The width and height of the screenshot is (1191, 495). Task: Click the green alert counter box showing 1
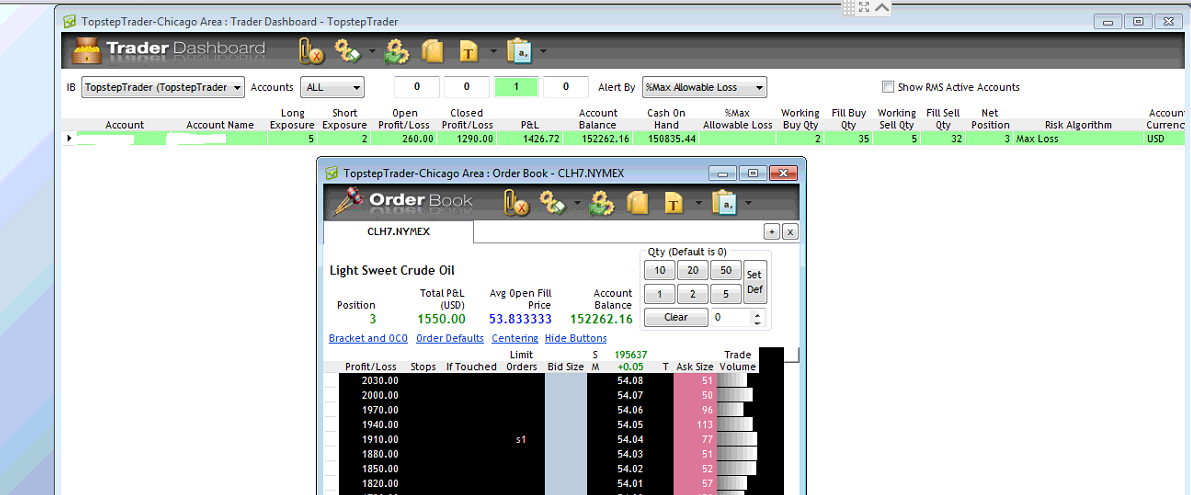pos(517,87)
